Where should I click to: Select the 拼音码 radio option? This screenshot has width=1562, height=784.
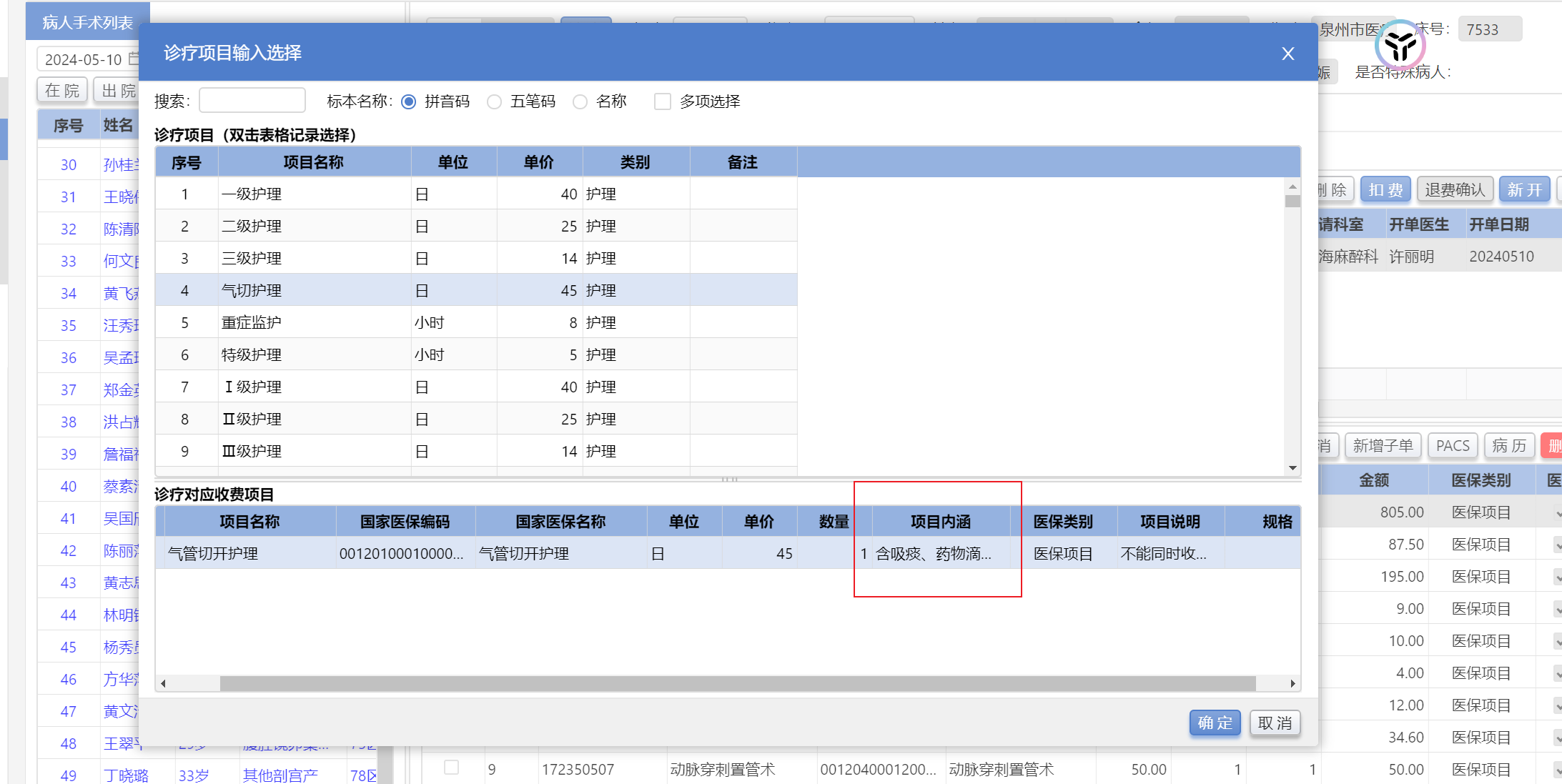click(x=409, y=101)
